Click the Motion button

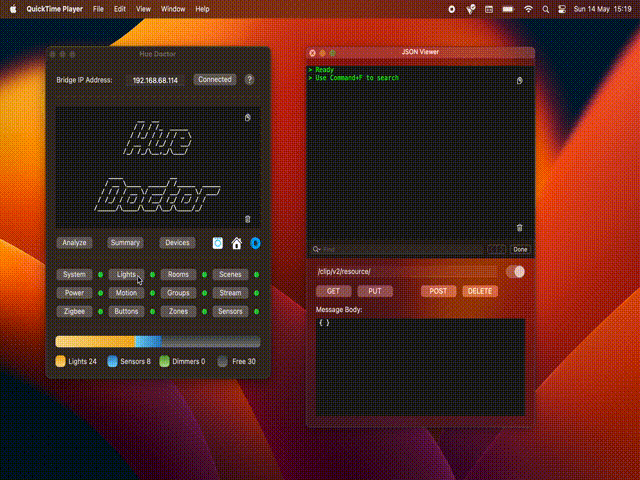126,293
